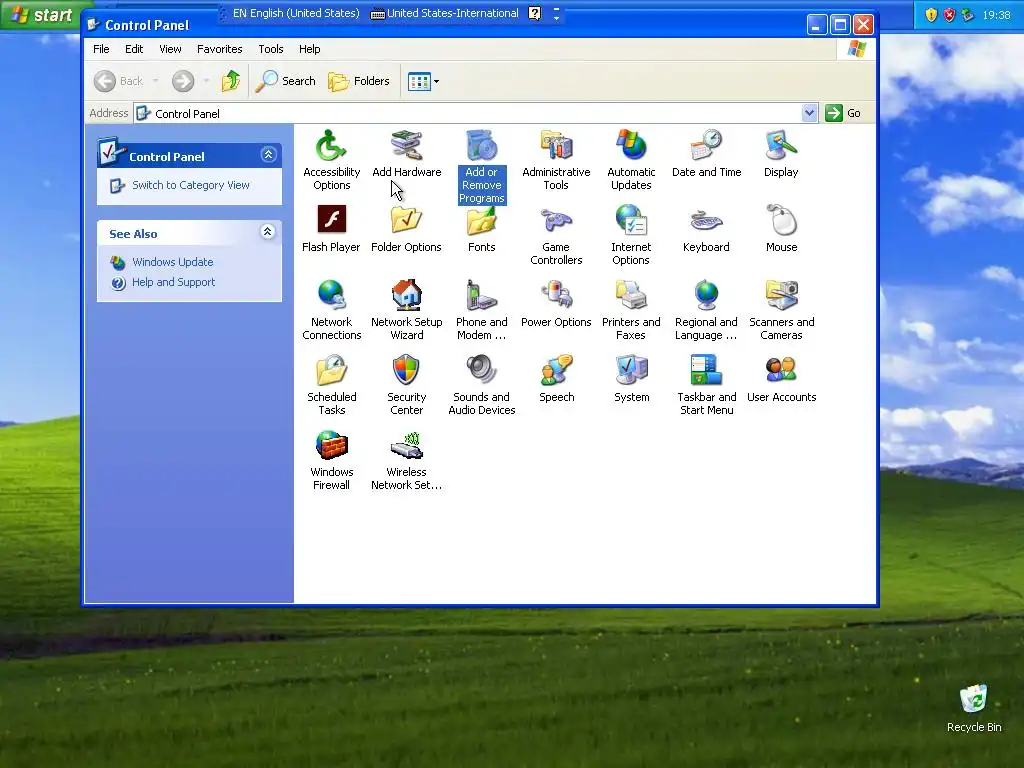Open the Help menu
The height and width of the screenshot is (768, 1024).
[x=310, y=49]
